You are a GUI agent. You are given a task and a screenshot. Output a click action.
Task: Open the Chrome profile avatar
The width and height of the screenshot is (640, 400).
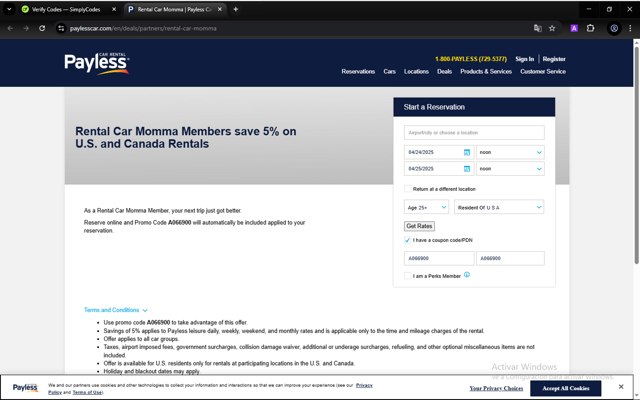tap(614, 28)
